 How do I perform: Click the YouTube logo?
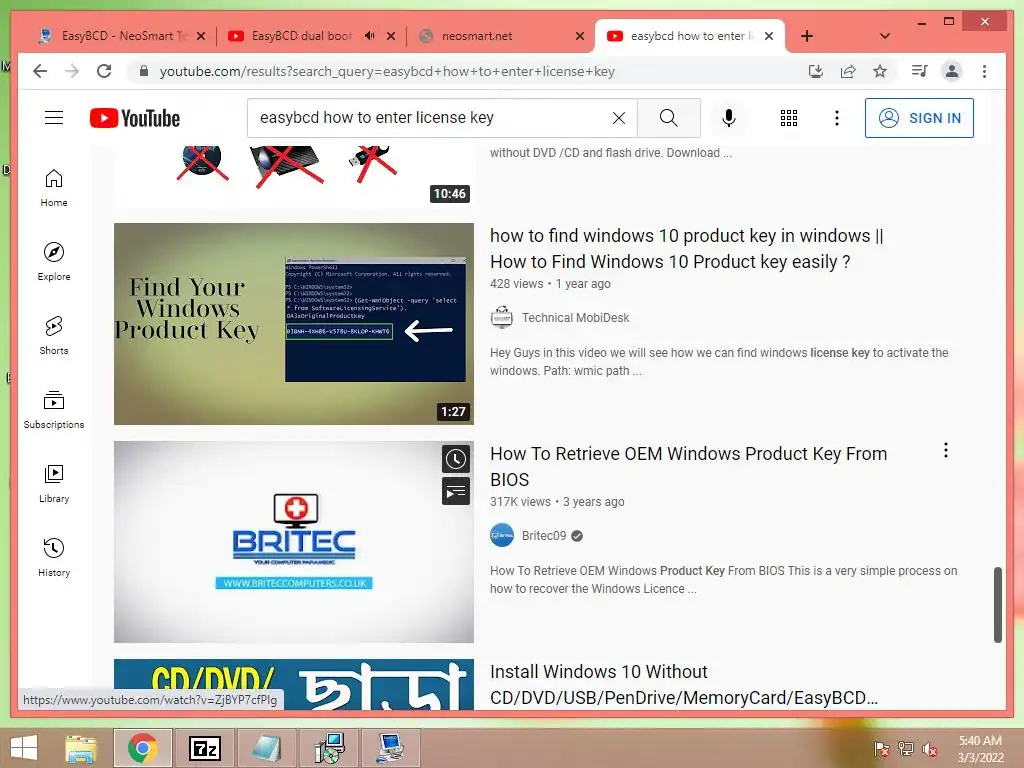pos(135,118)
